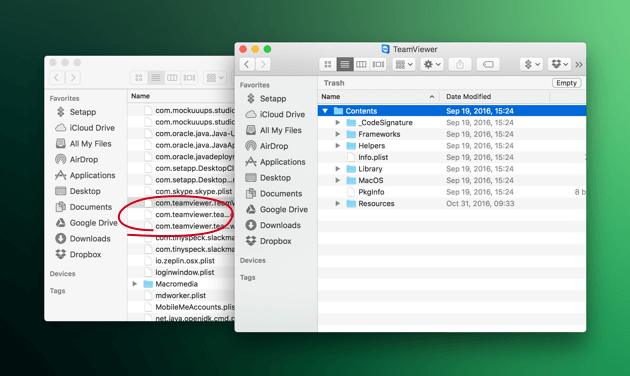This screenshot has width=630, height=376.
Task: Expand the Frameworks folder
Action: [x=338, y=134]
